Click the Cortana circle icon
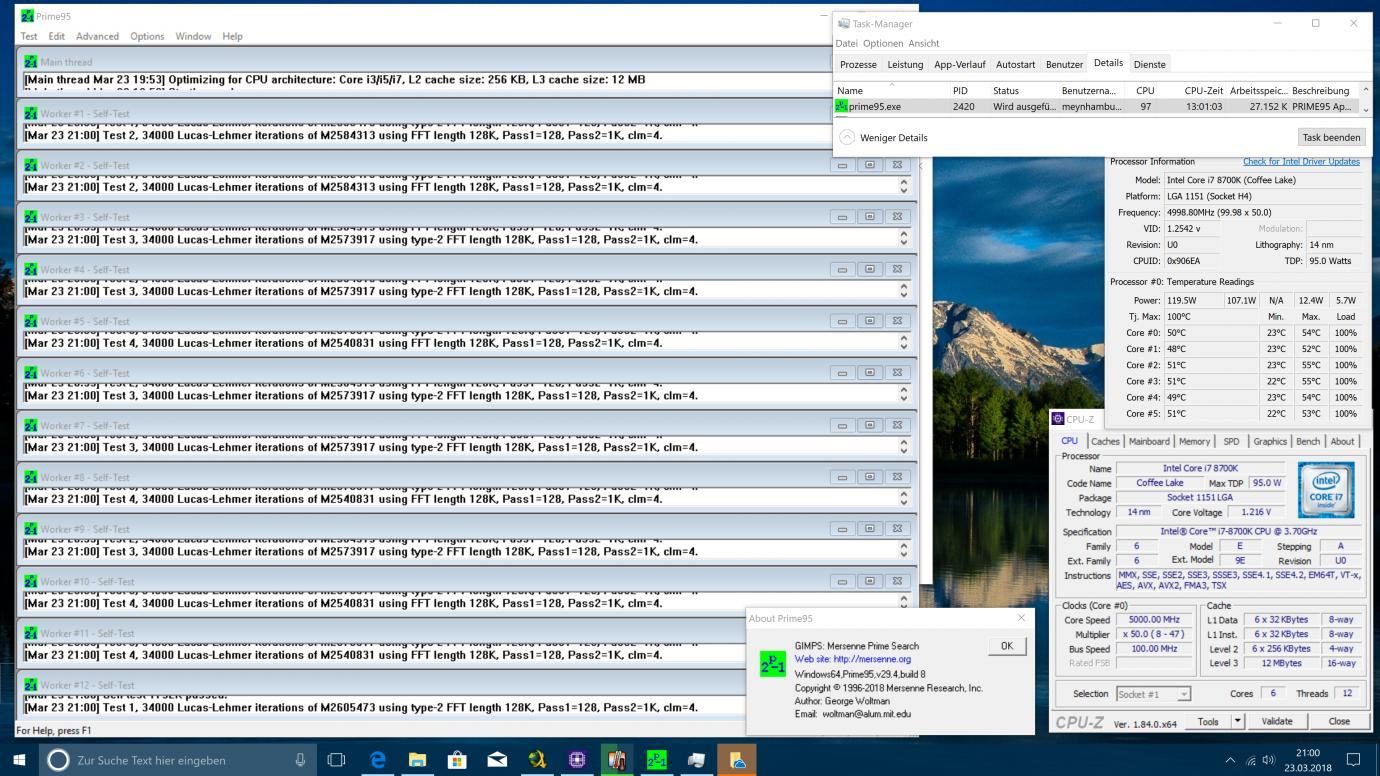 pos(59,760)
